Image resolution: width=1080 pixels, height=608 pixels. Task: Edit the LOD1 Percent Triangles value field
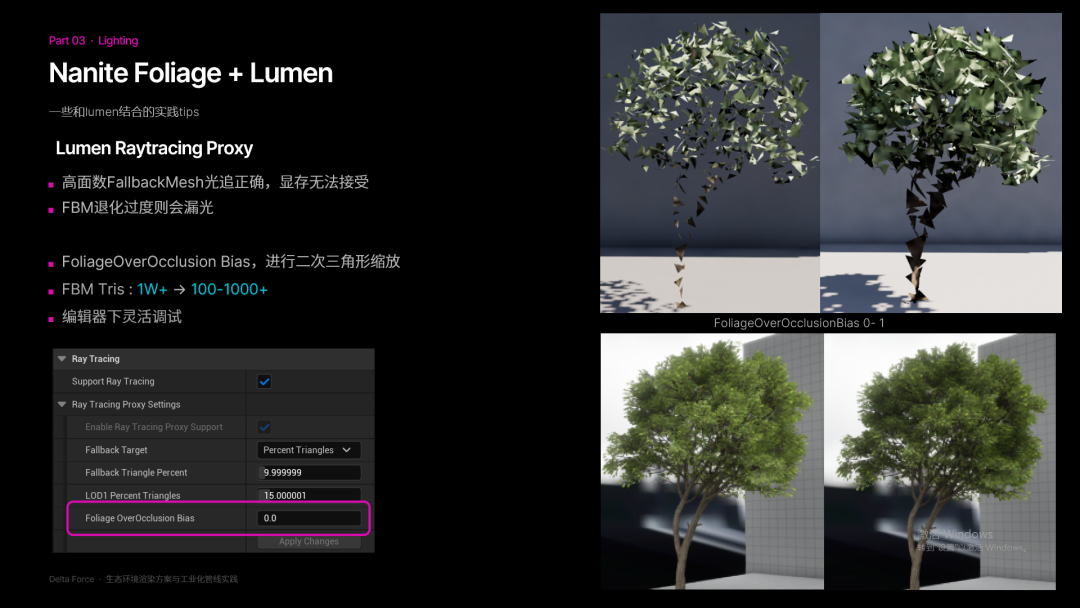pyautogui.click(x=309, y=495)
